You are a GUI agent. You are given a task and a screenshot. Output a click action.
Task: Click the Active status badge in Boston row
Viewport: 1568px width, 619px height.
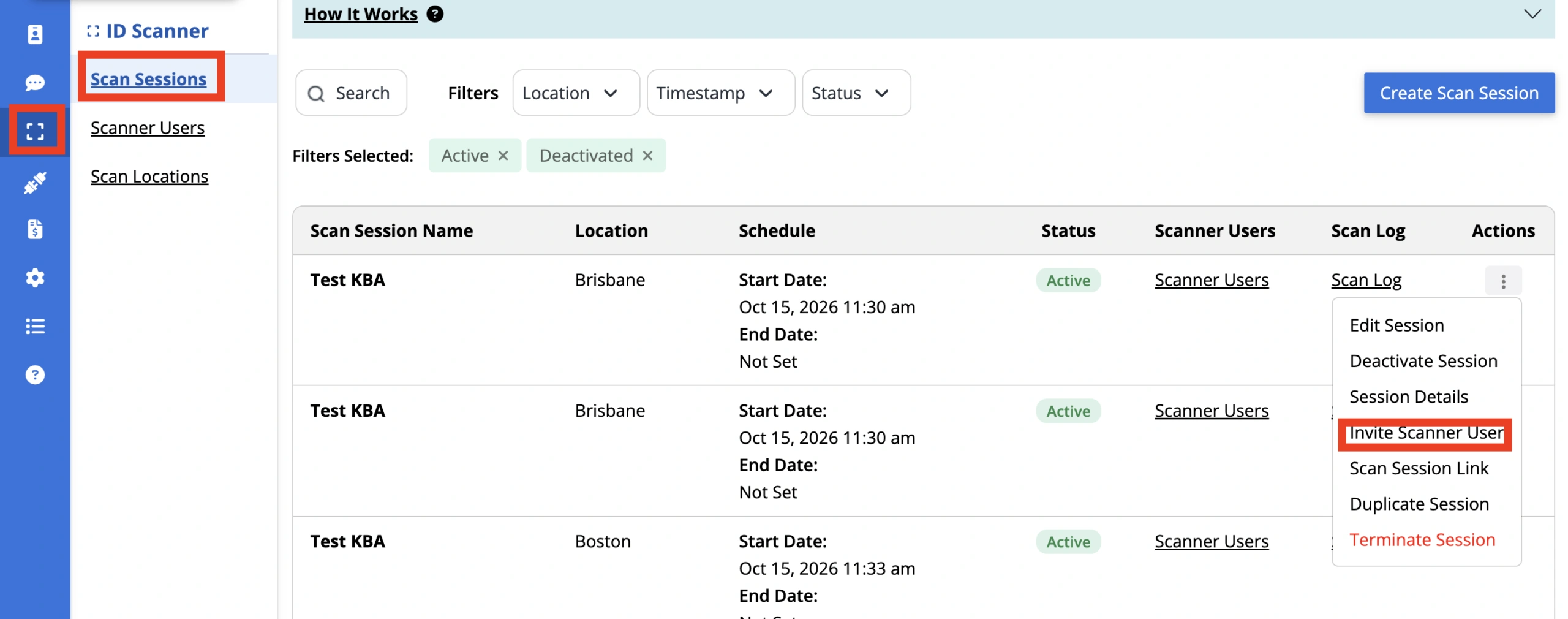1068,542
